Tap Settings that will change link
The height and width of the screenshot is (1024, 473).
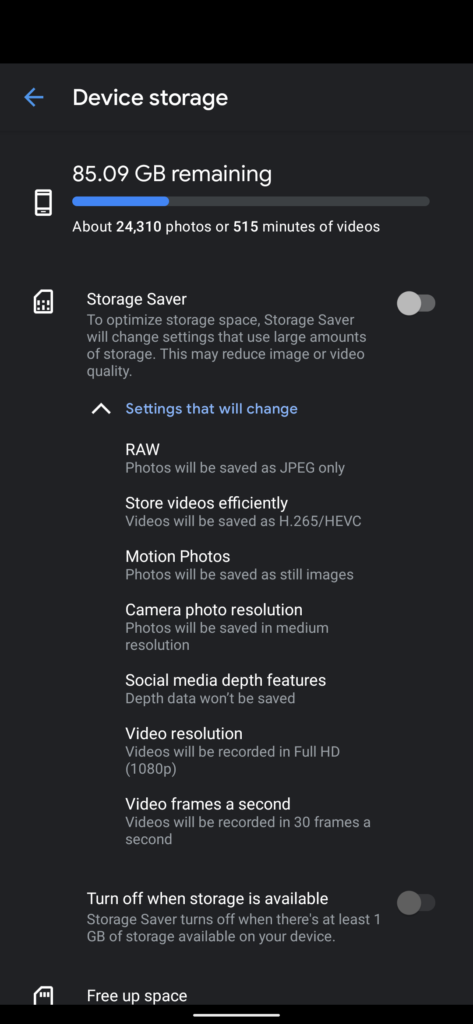click(x=212, y=409)
